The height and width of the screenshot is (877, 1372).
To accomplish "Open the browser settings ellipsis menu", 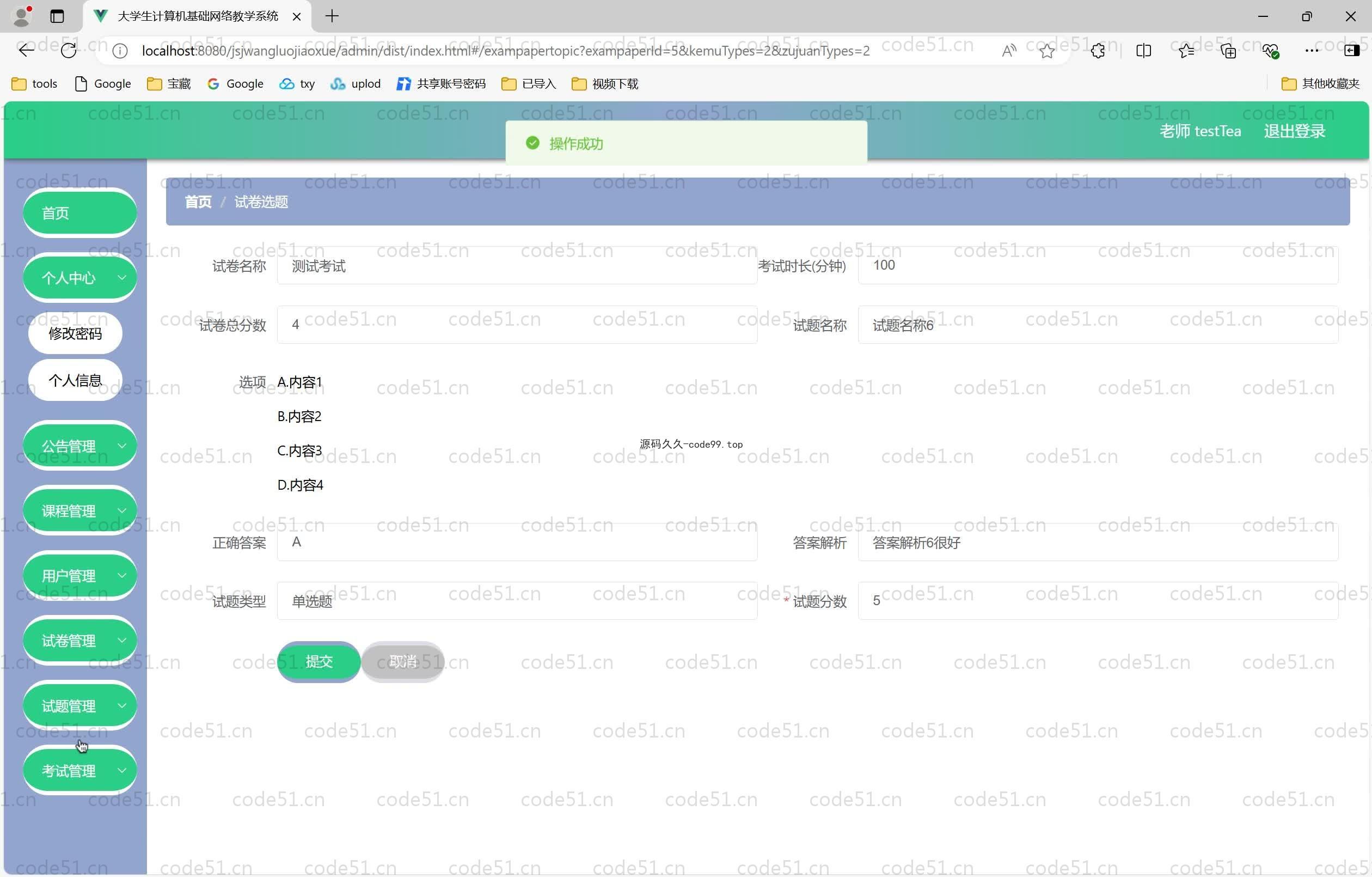I will point(1311,51).
